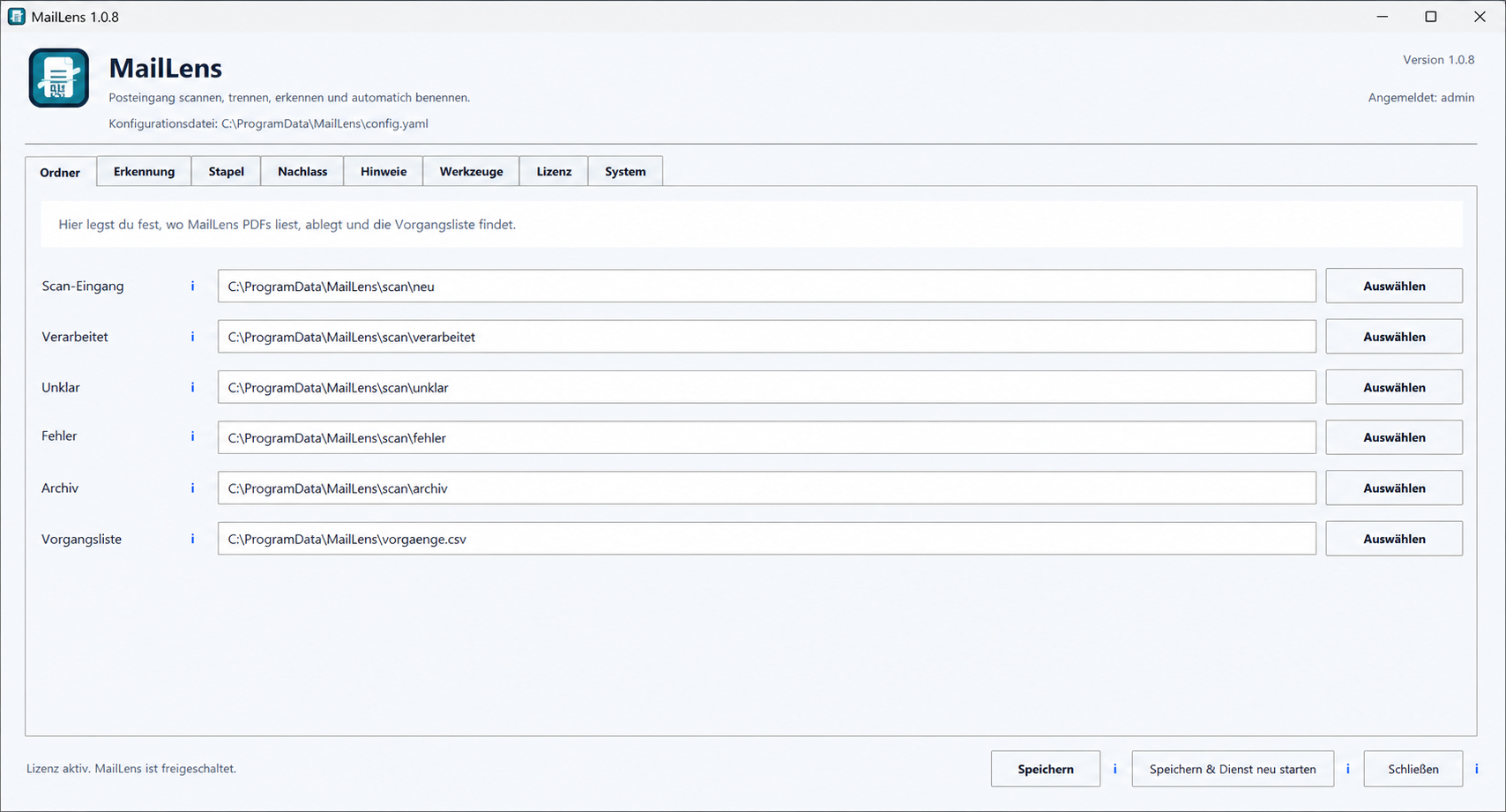The width and height of the screenshot is (1506, 812).
Task: Click the MailLens title bar app icon
Action: click(17, 17)
